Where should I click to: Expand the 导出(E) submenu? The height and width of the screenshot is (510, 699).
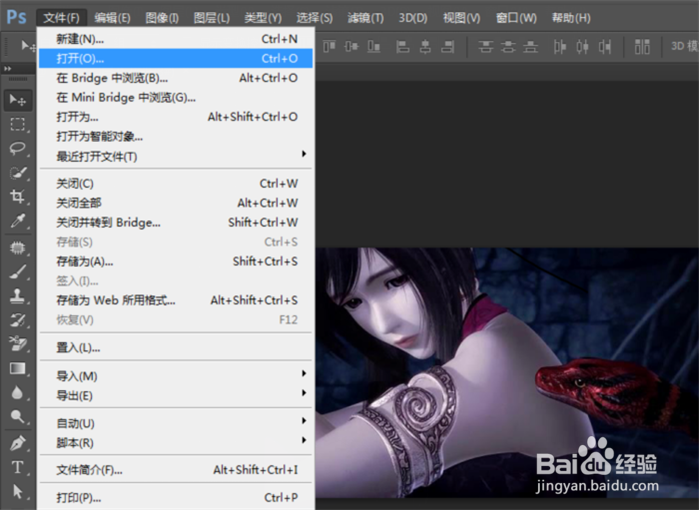[304, 393]
